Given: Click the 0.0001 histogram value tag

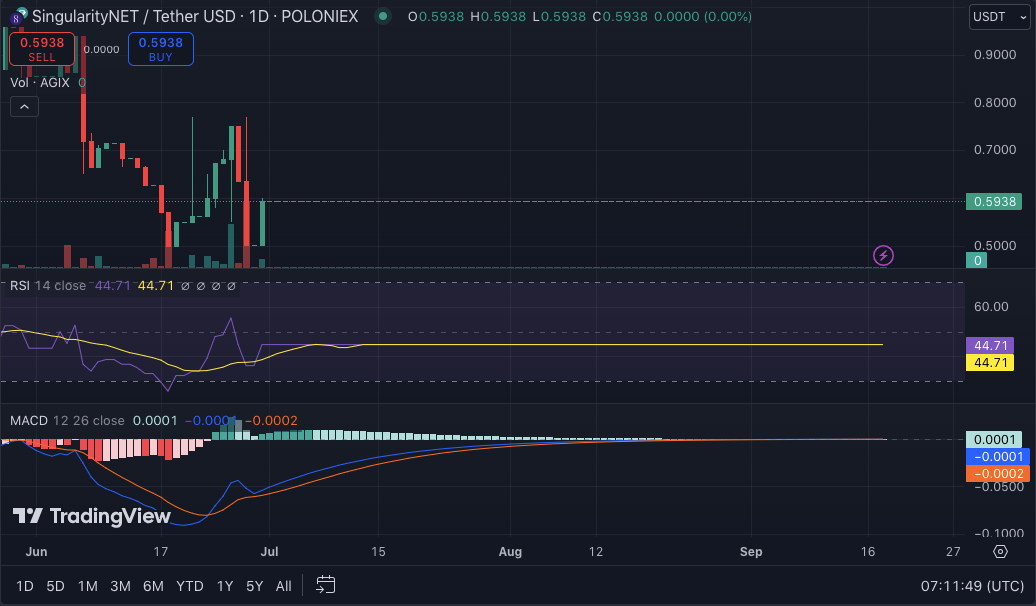Looking at the screenshot, I should tap(994, 439).
